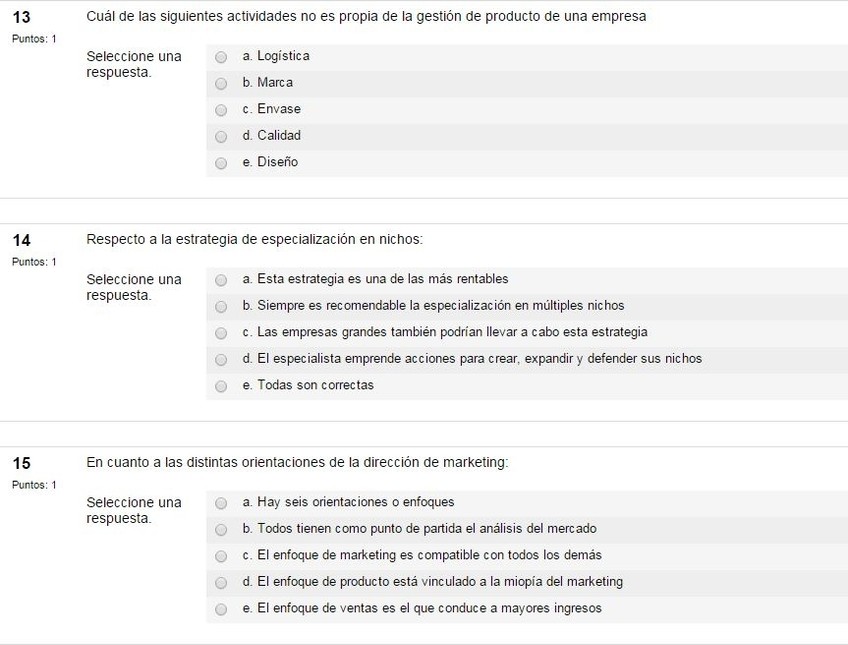
Task: Click question number 13 heading
Action: 21,17
